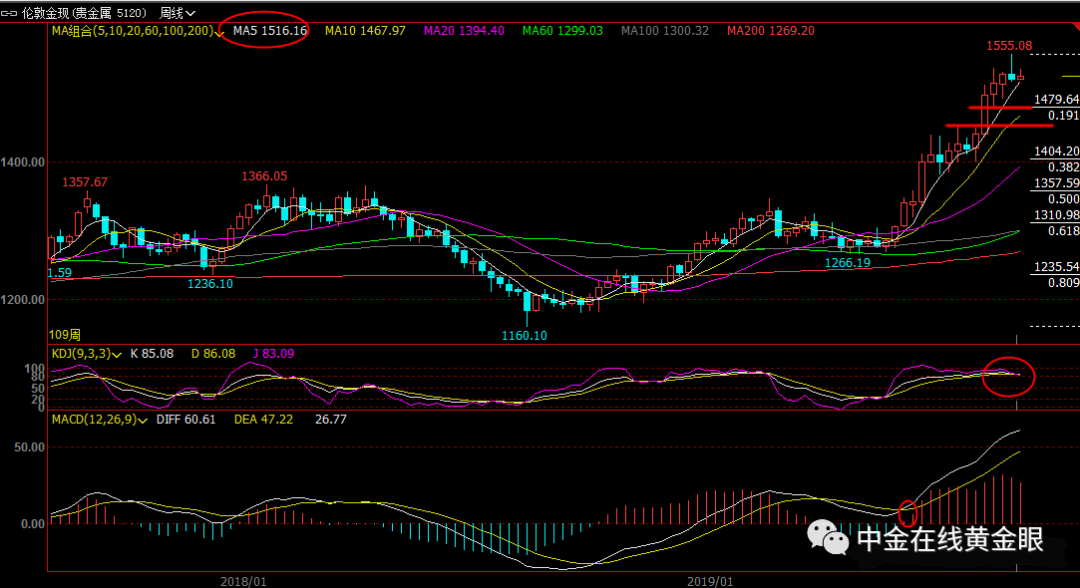
Task: Click the MA20 1394.40 label
Action: [x=464, y=30]
